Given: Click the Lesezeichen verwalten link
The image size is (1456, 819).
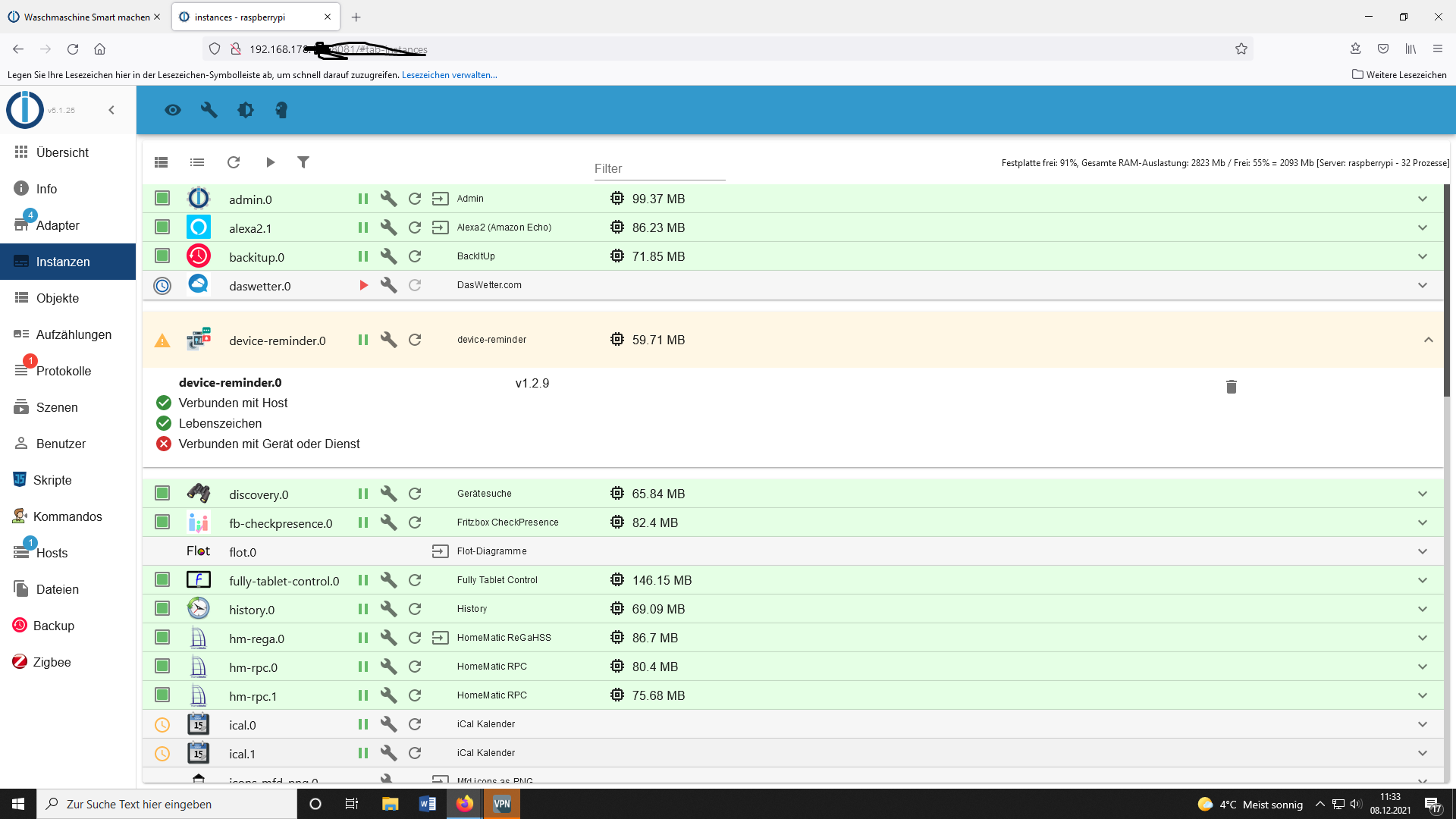Looking at the screenshot, I should (x=450, y=75).
